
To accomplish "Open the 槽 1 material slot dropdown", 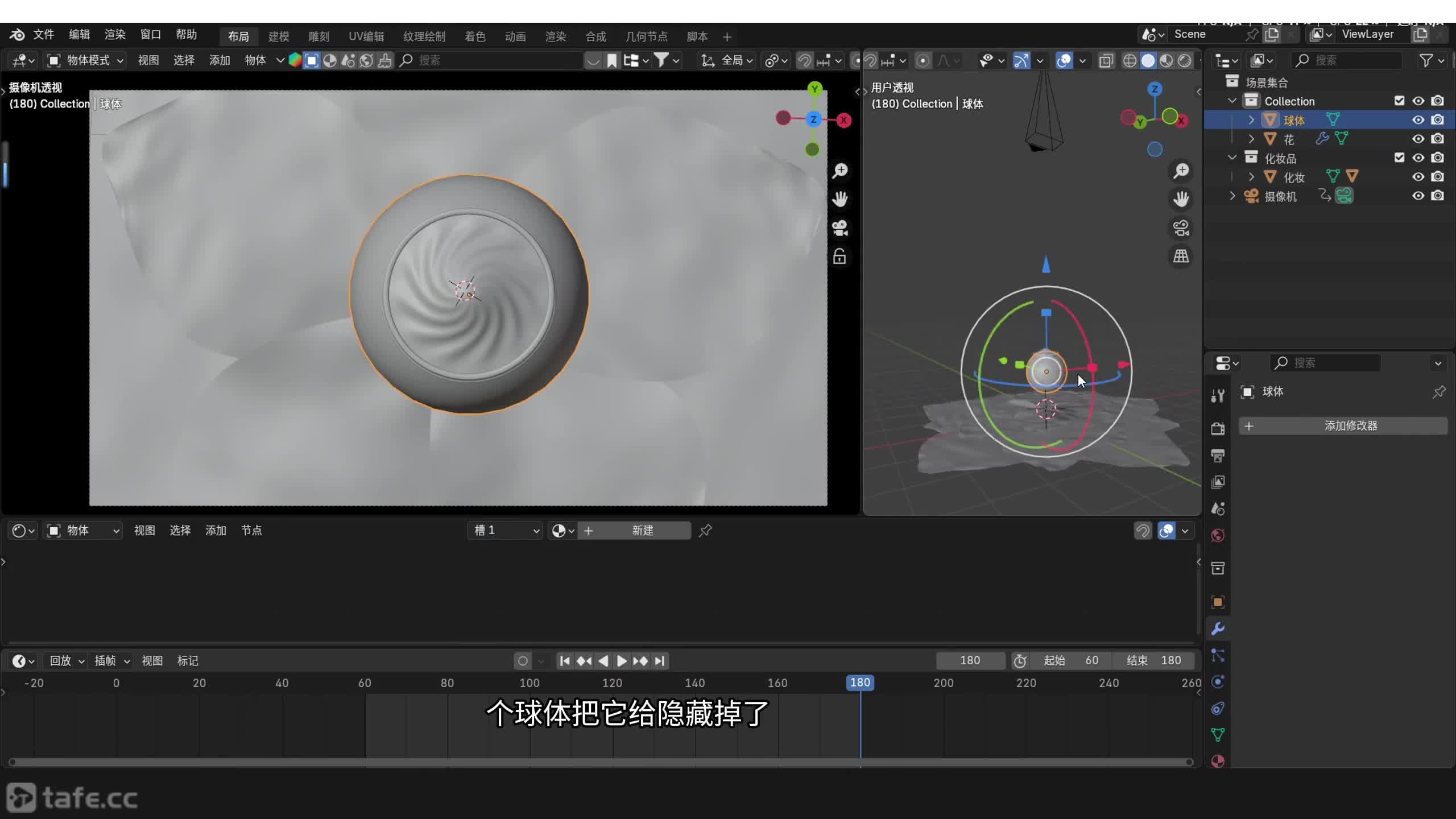I will pos(504,531).
